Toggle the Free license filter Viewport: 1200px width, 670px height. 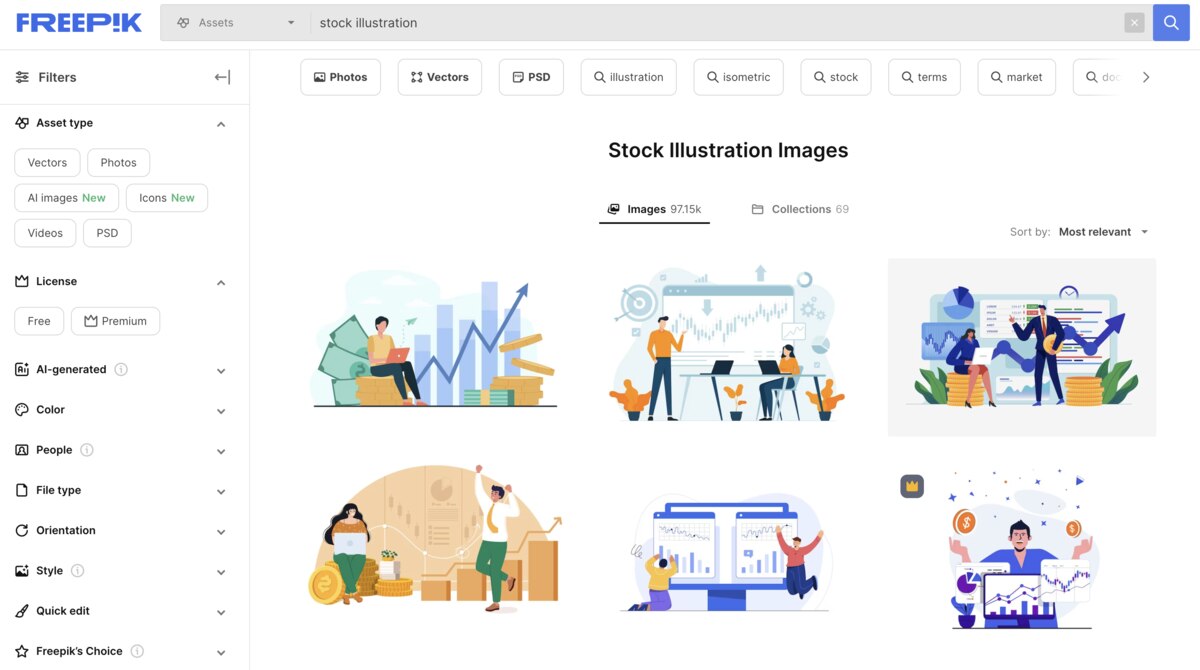pos(38,320)
